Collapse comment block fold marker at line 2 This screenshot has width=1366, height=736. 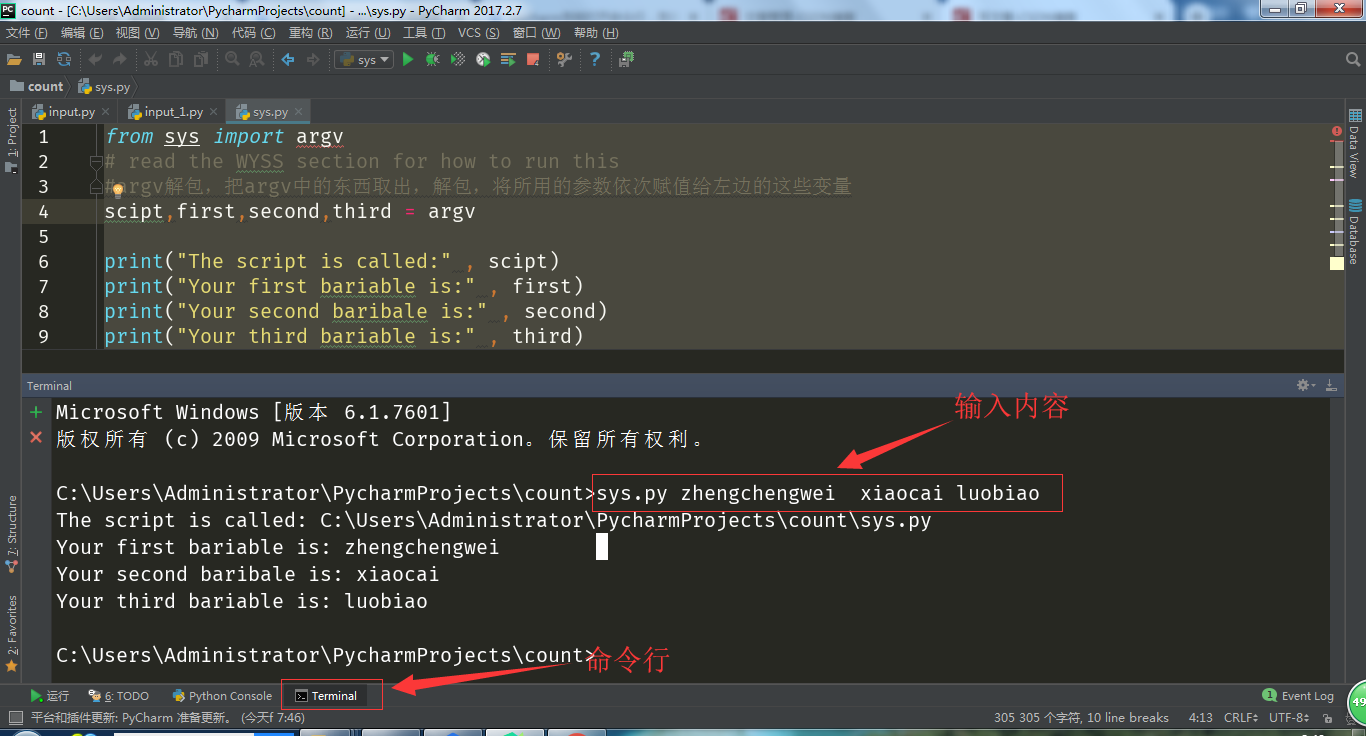(x=96, y=162)
